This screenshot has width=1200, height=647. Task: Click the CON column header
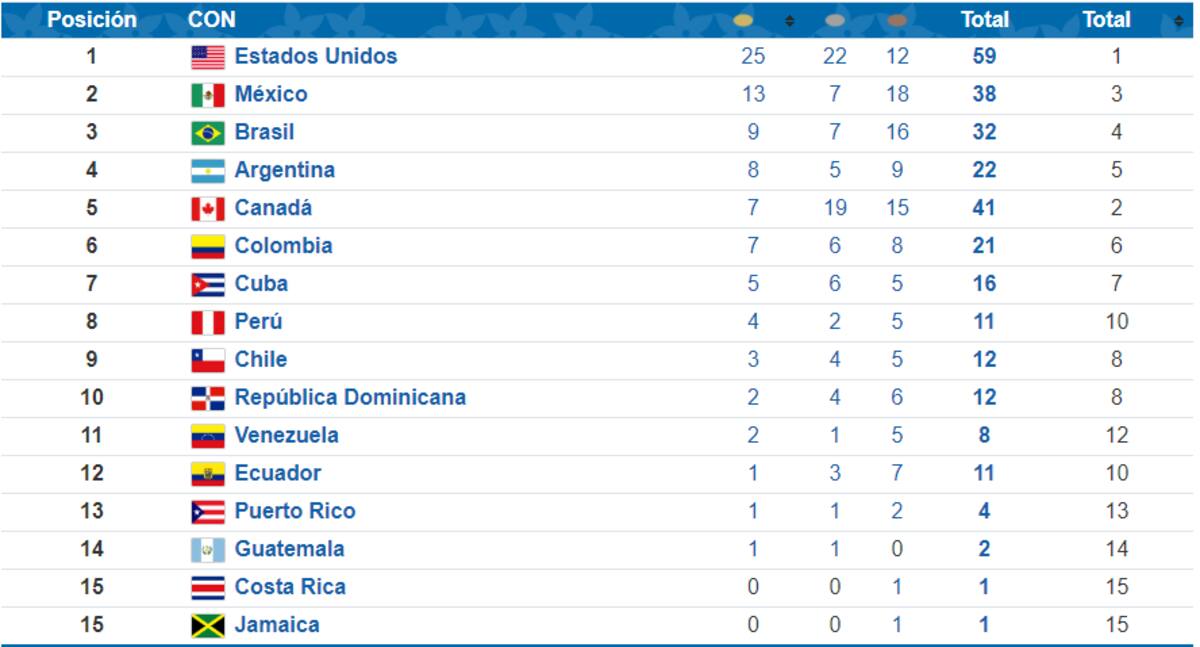click(212, 20)
